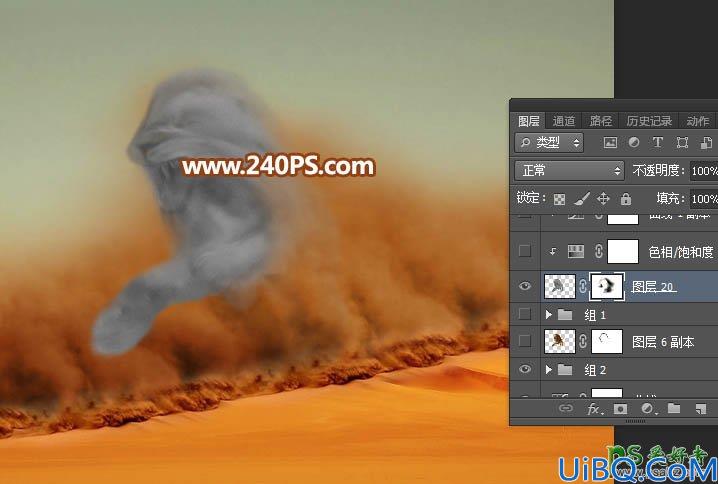Switch to the 路径 tab
The width and height of the screenshot is (718, 484).
click(601, 121)
